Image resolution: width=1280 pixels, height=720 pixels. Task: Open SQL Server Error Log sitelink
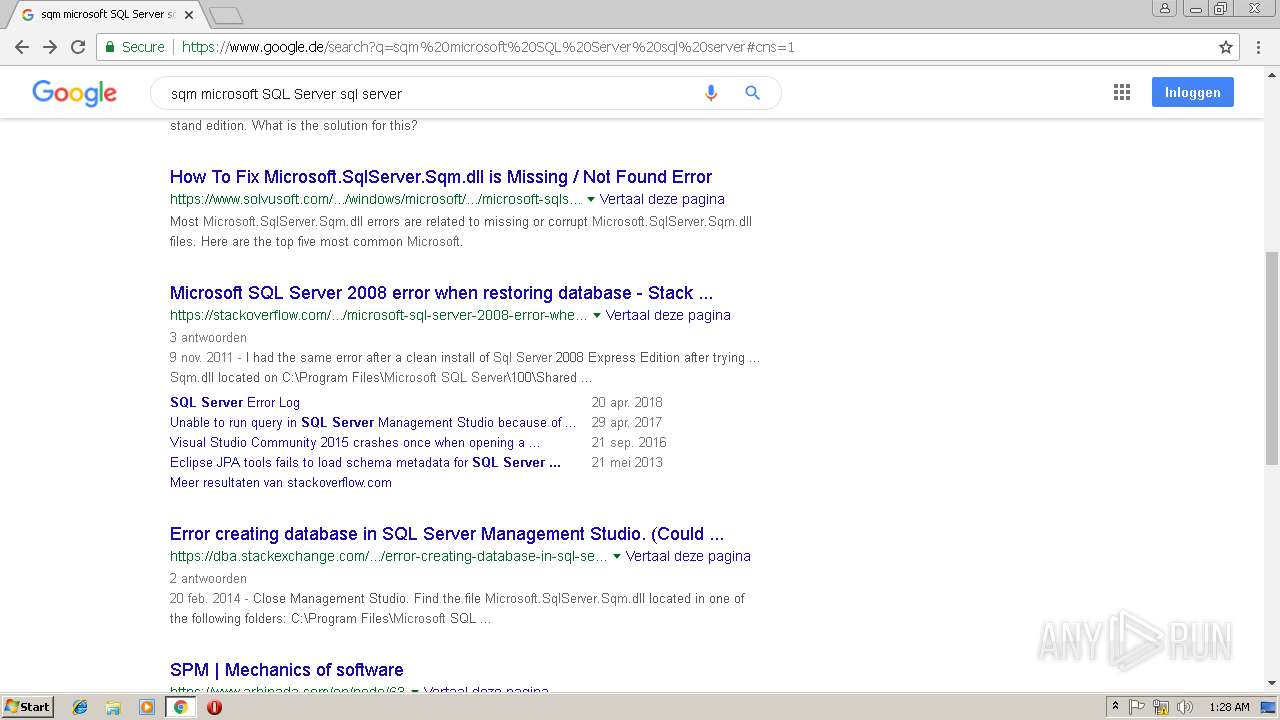tap(235, 402)
